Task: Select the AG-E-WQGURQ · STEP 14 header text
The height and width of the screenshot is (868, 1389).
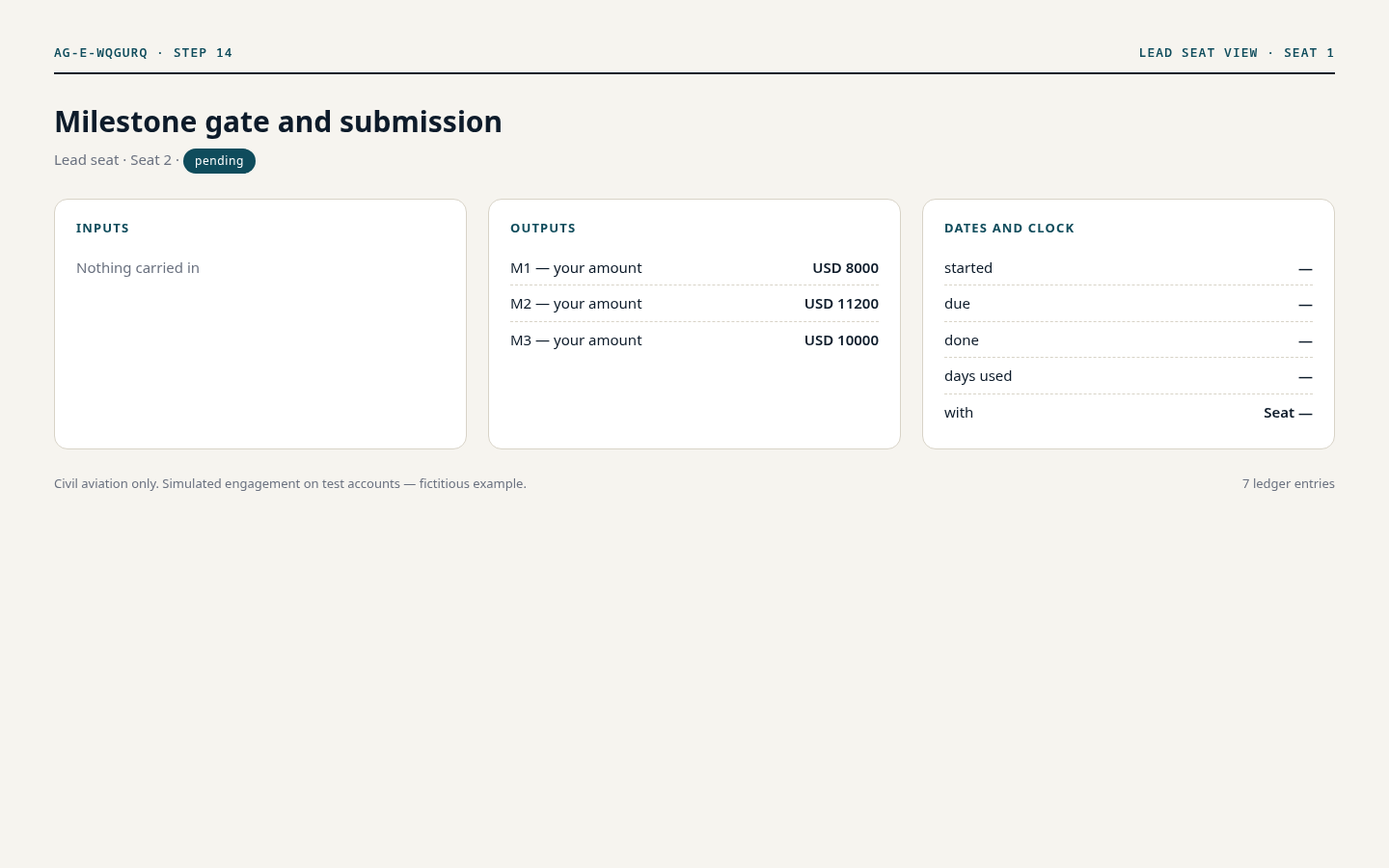Action: (x=143, y=53)
